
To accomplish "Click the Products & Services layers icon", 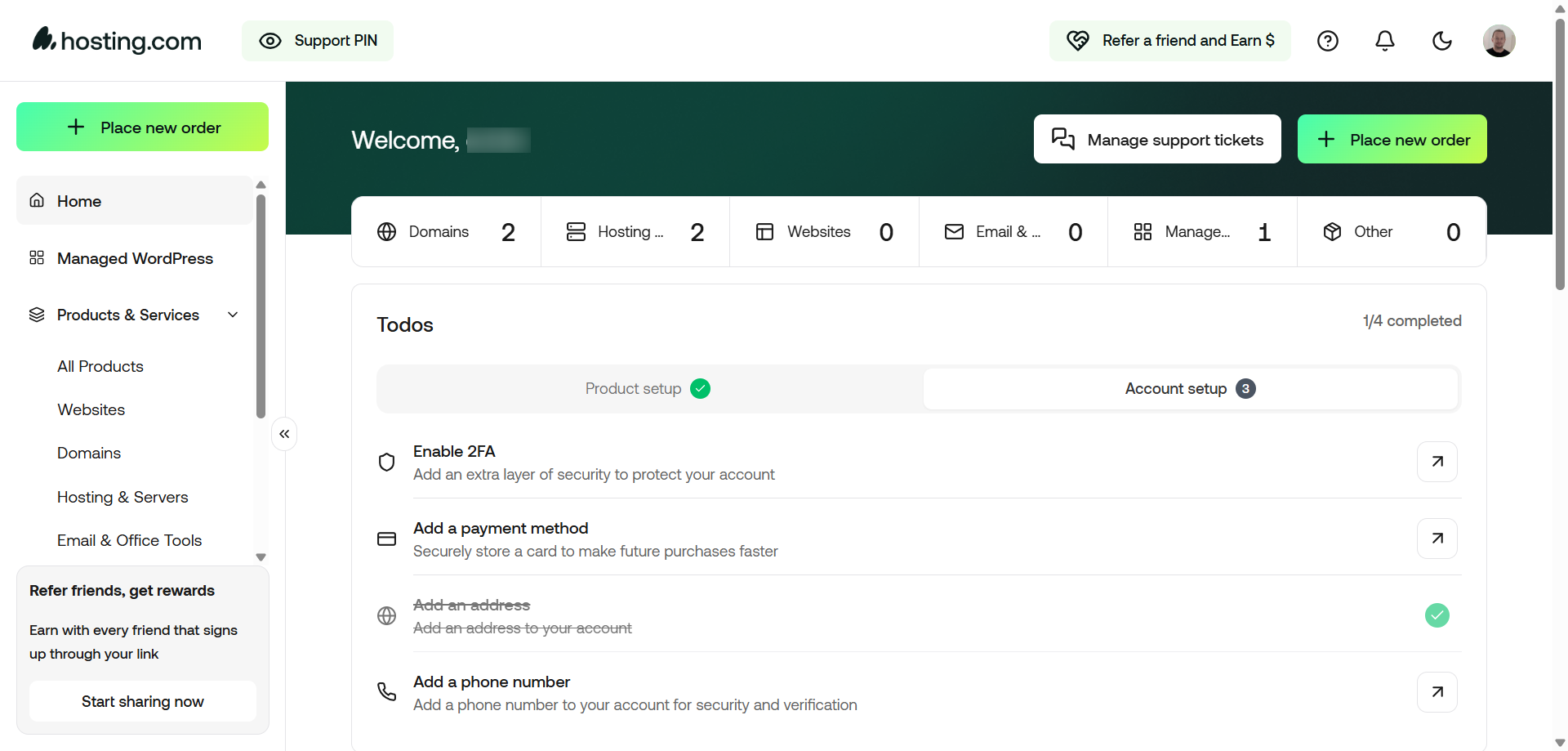I will 37,315.
